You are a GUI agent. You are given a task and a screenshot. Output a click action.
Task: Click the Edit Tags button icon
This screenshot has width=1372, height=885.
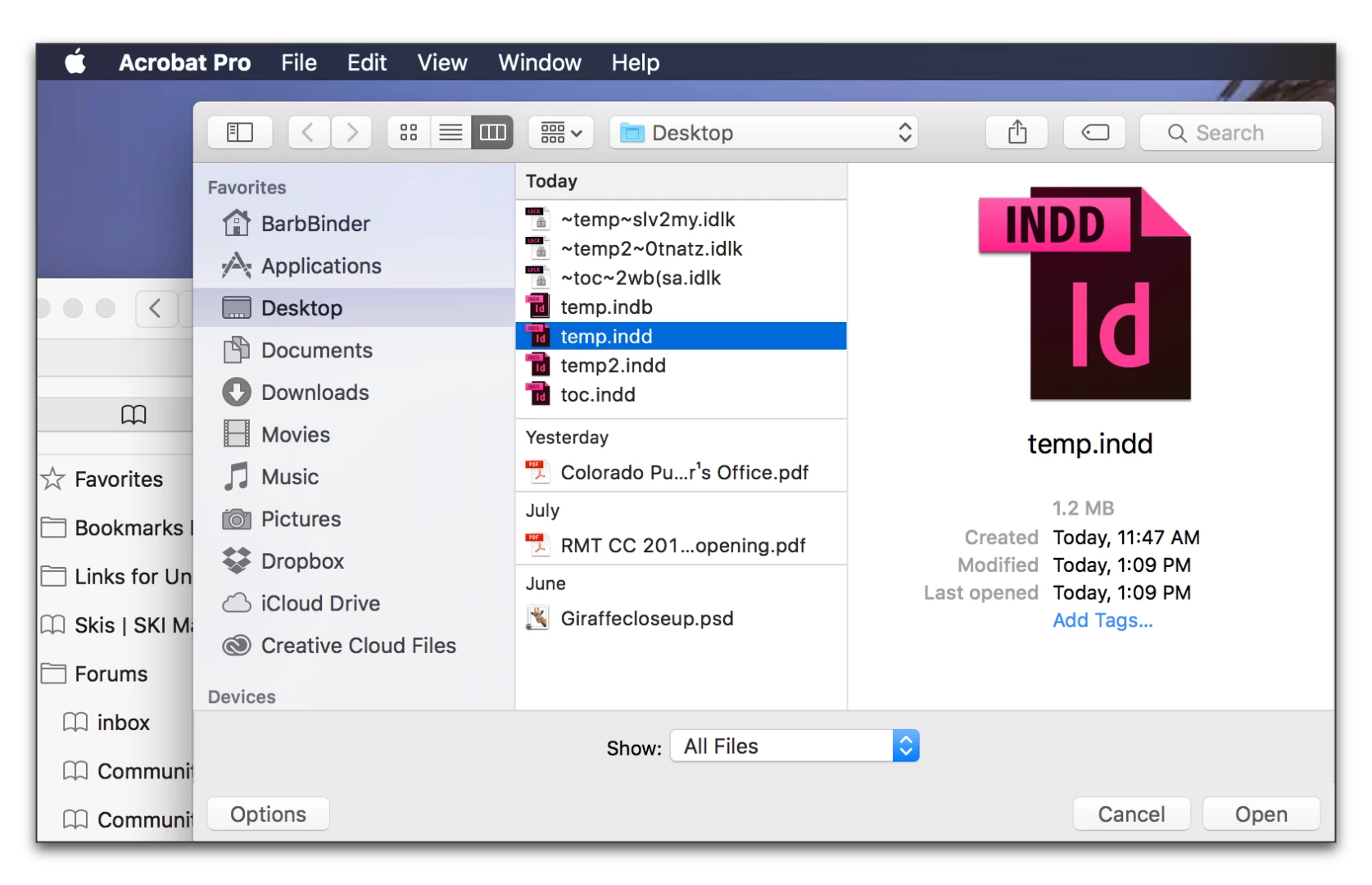[x=1095, y=132]
